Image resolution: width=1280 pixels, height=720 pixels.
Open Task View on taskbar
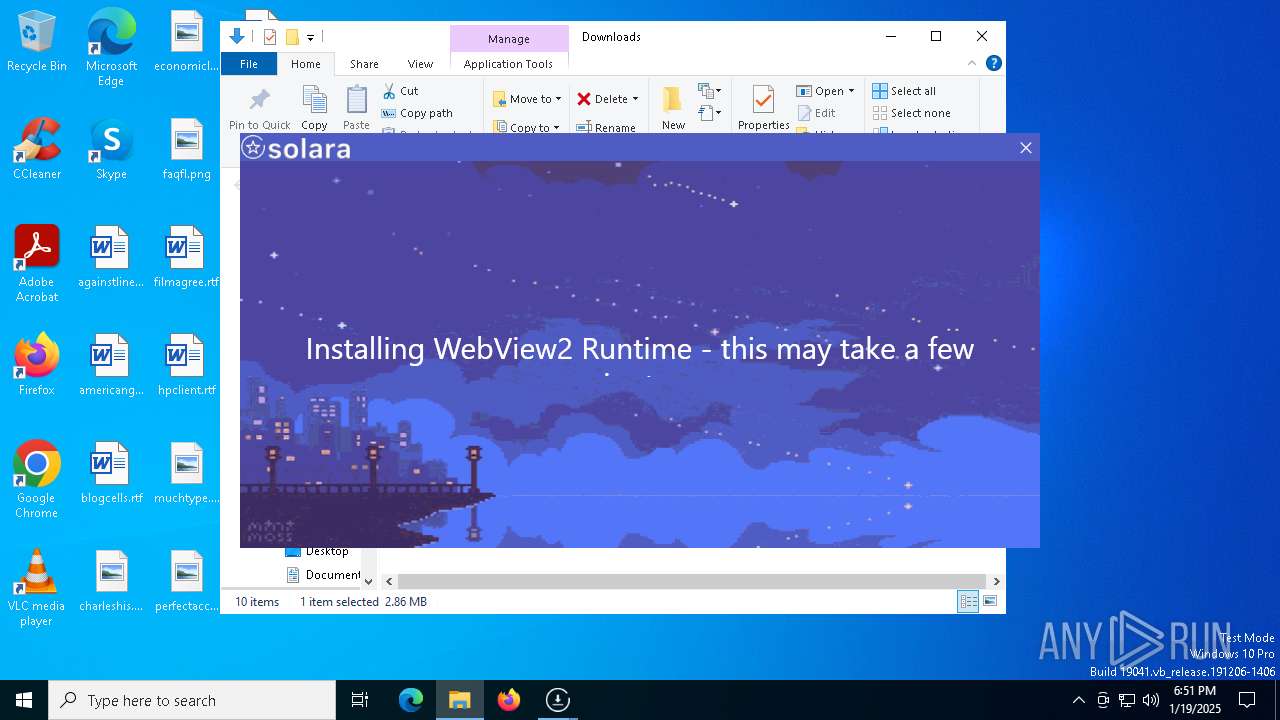pos(360,700)
